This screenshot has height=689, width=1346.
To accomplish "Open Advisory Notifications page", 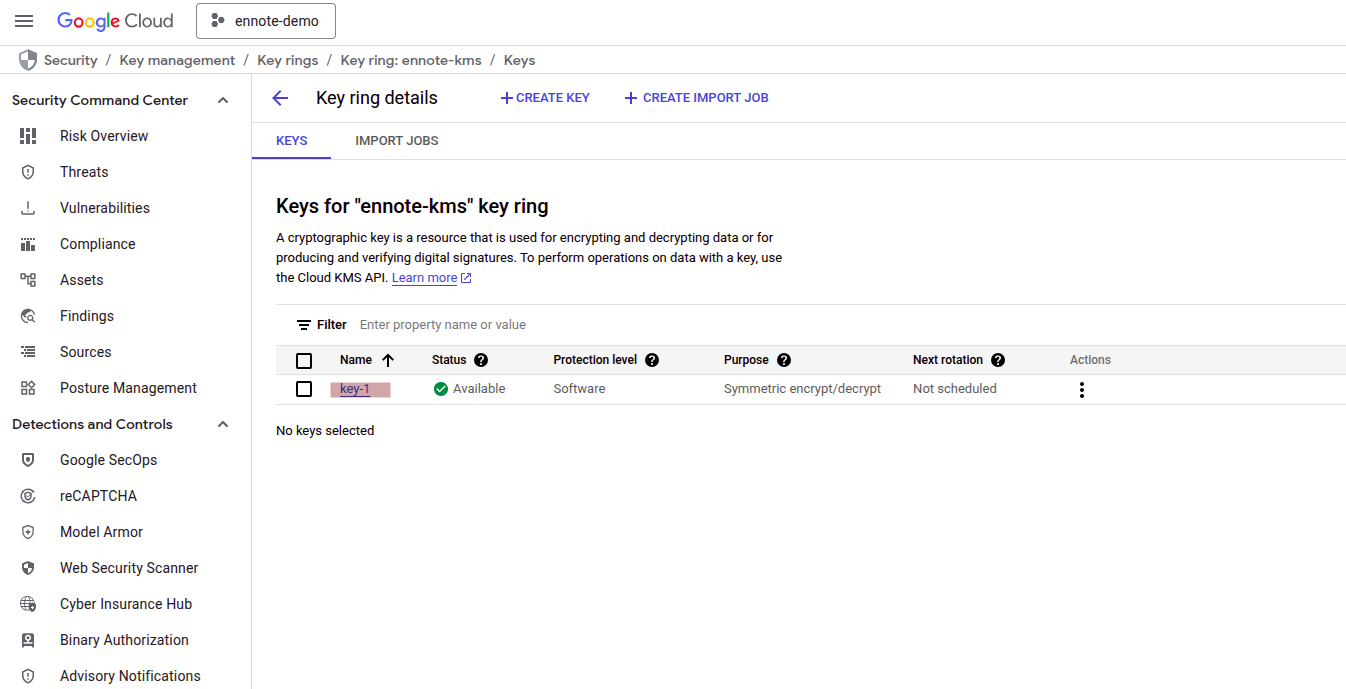I will (130, 676).
